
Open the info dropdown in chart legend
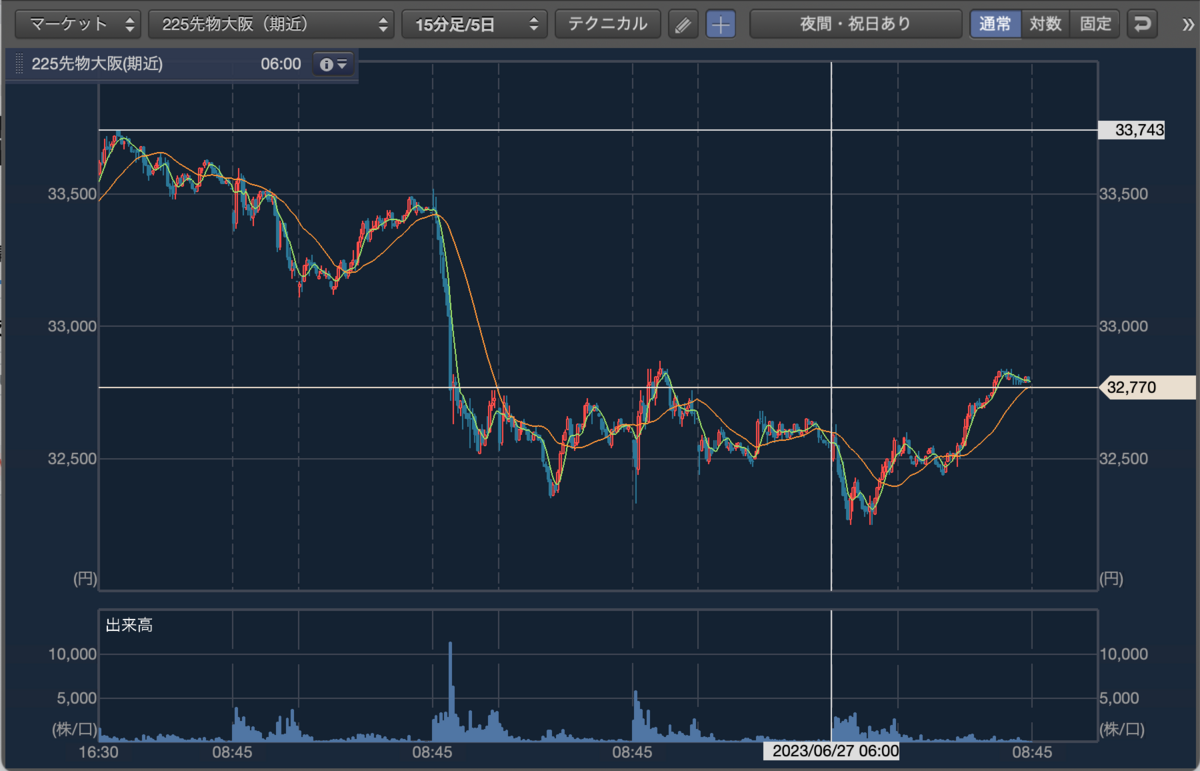pos(333,64)
